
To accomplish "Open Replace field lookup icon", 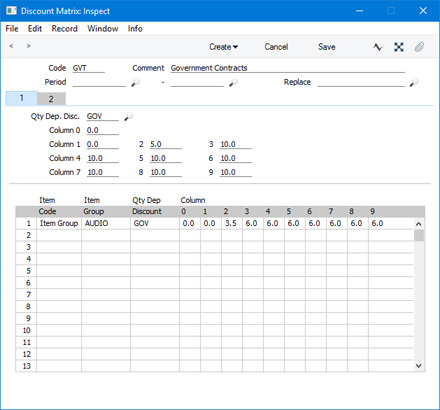I will [414, 82].
